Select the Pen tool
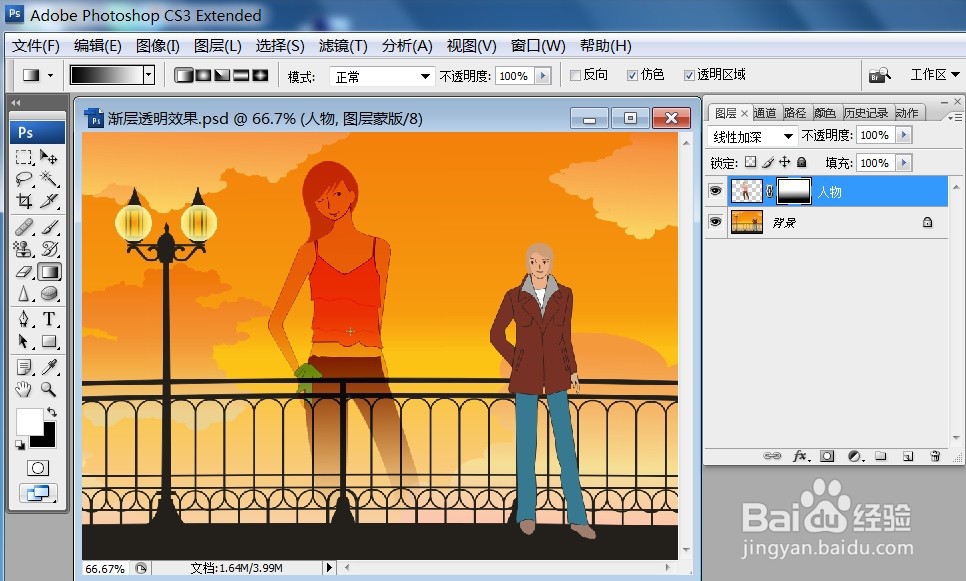 pos(24,319)
